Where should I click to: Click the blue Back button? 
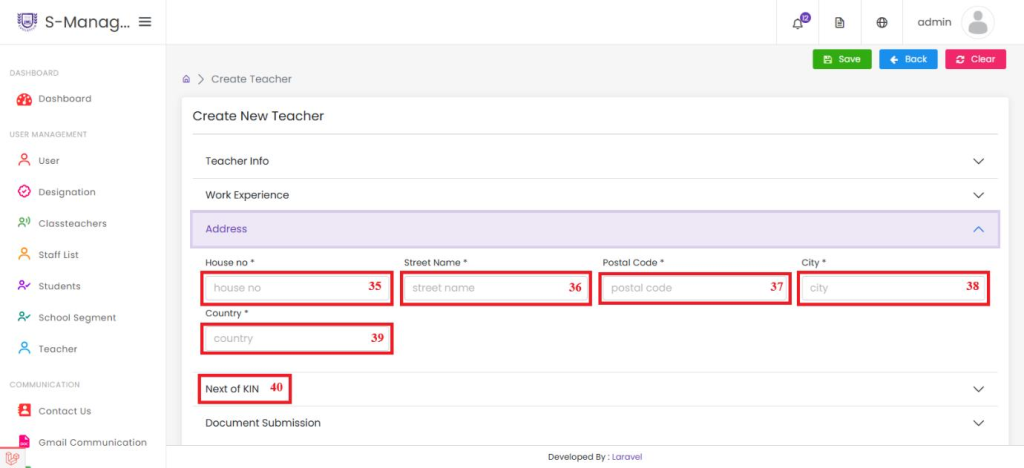pos(908,59)
